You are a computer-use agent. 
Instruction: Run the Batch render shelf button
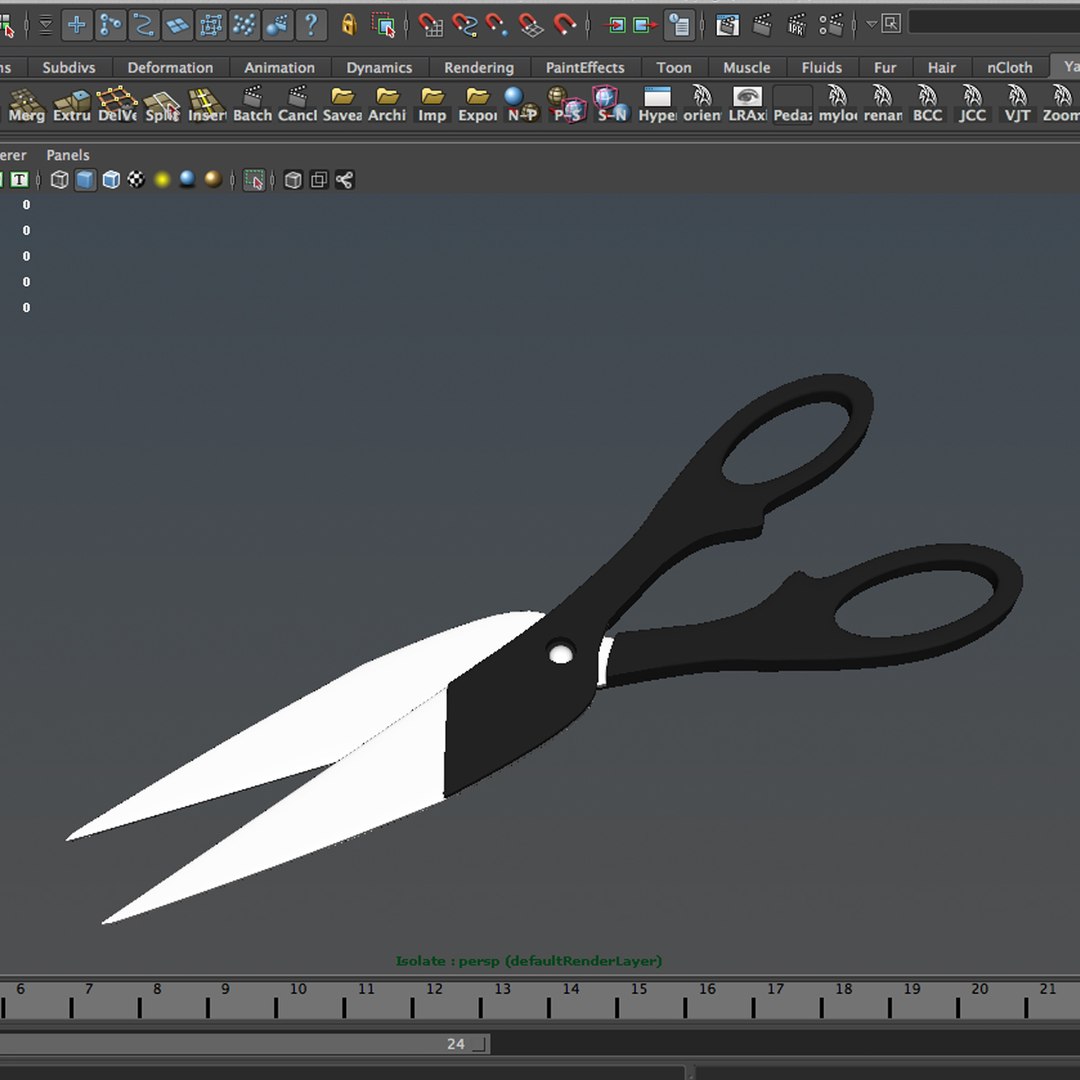tap(252, 105)
